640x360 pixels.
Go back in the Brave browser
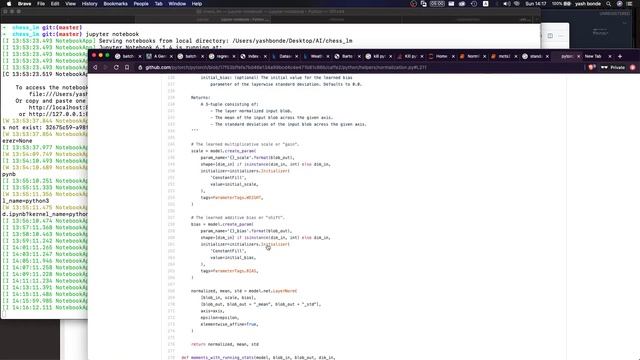click(x=95, y=67)
